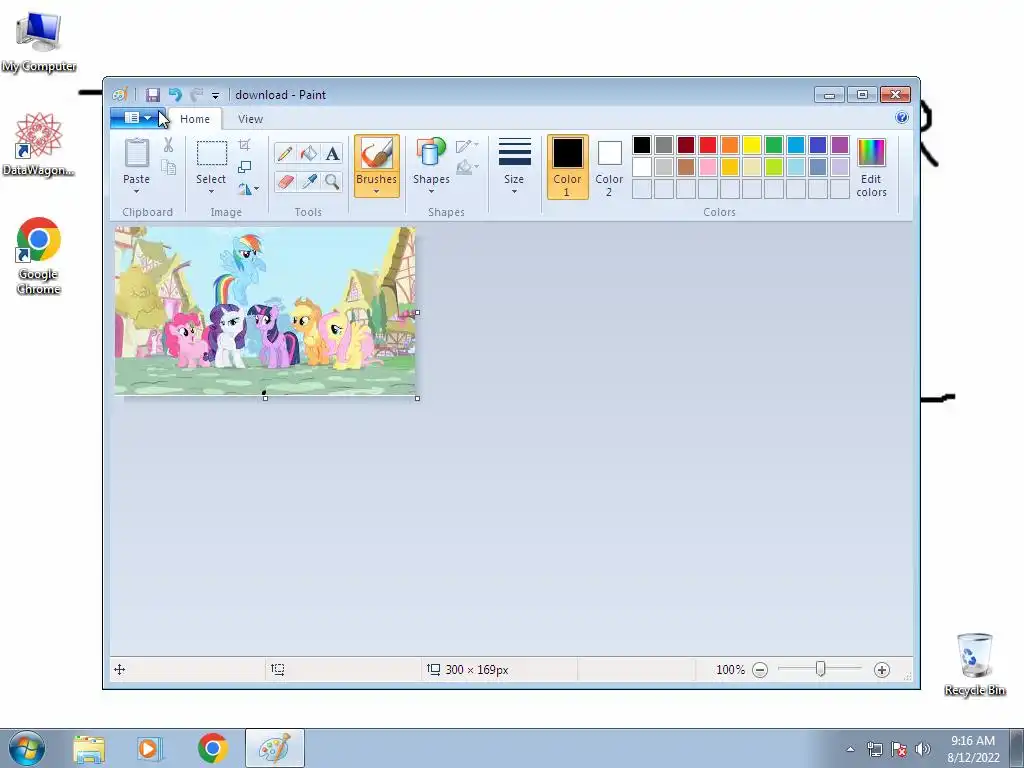The width and height of the screenshot is (1024, 768).
Task: Zoom out with the minus button
Action: pyautogui.click(x=760, y=670)
